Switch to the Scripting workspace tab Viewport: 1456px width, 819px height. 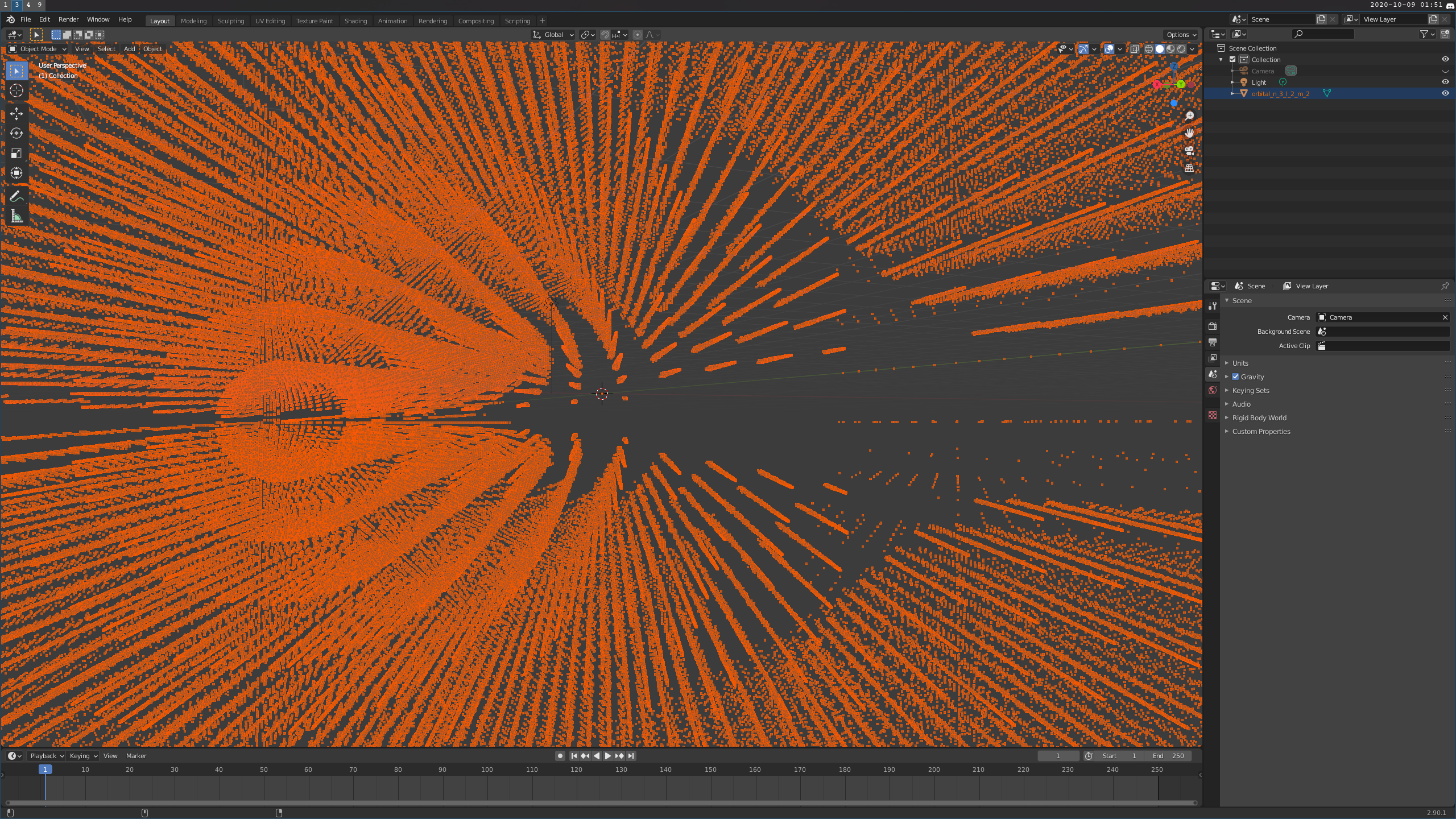[x=517, y=21]
